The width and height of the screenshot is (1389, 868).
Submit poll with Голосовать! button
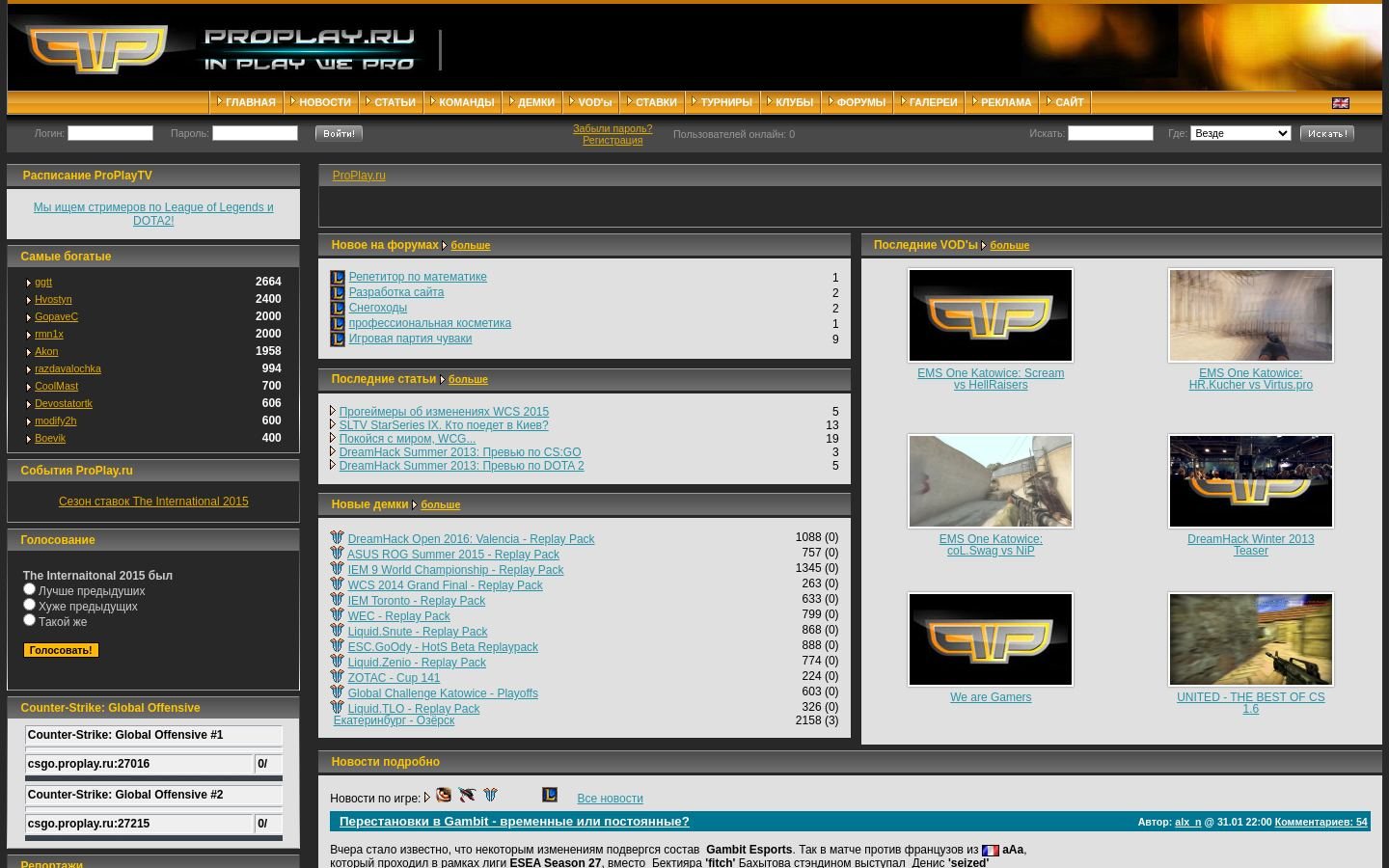coord(61,650)
